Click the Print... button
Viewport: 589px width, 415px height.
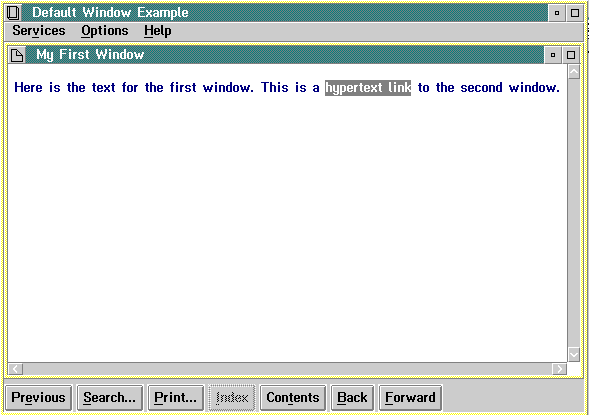pos(176,397)
